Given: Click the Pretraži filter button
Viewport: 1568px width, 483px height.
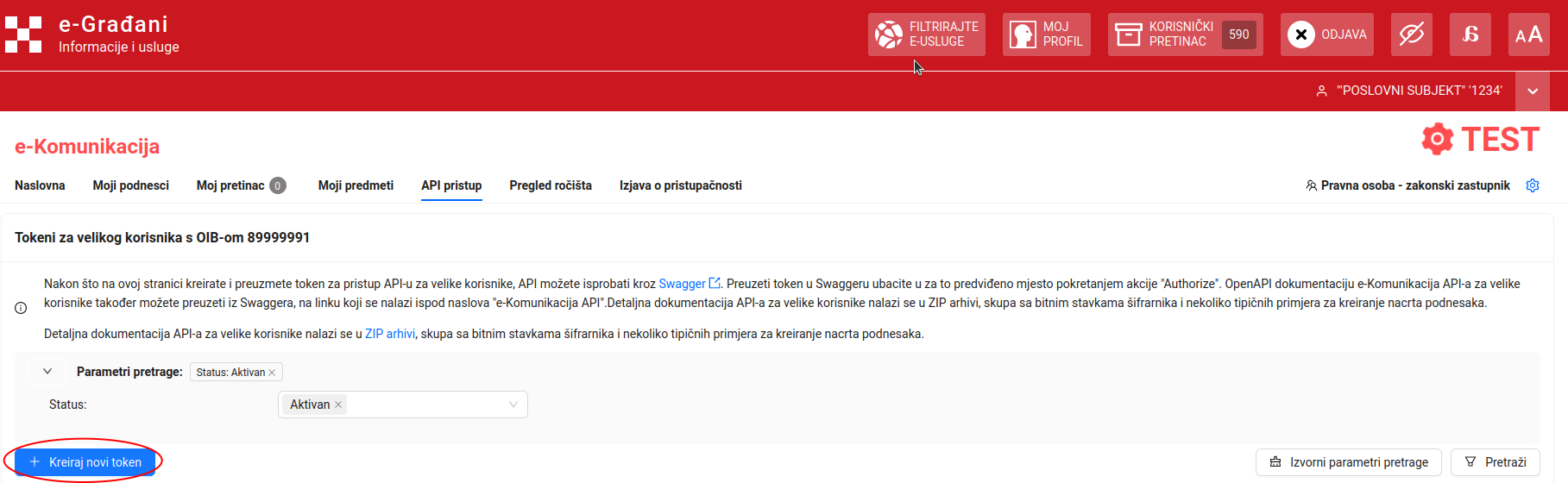Looking at the screenshot, I should (x=1495, y=462).
